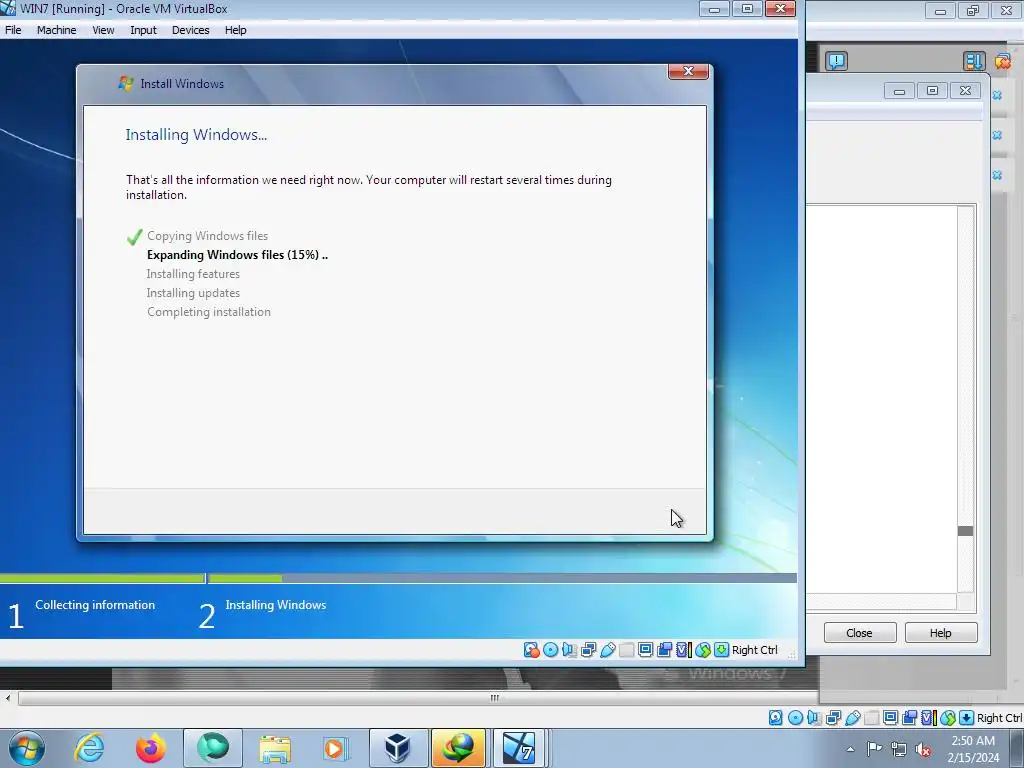Screen dimensions: 1024x768
Task: Click the horizontal scrollbar thumb grip
Action: click(x=494, y=698)
